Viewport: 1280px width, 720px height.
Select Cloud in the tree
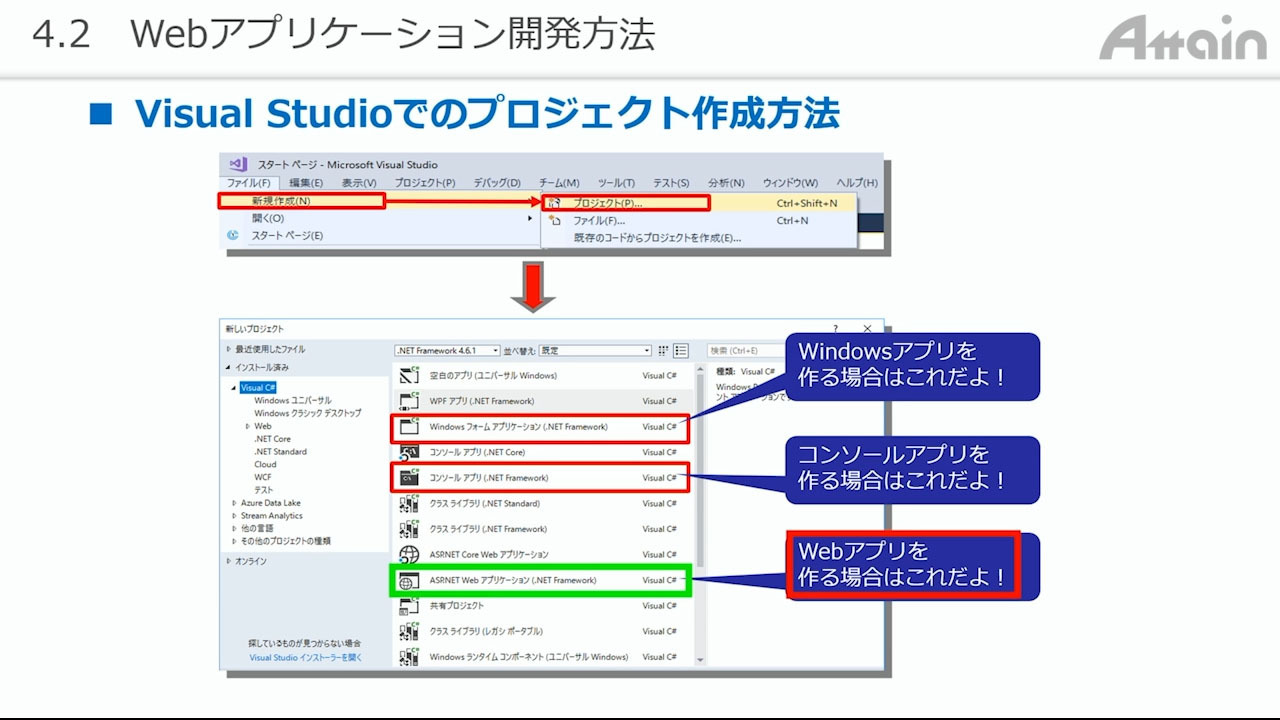(265, 464)
